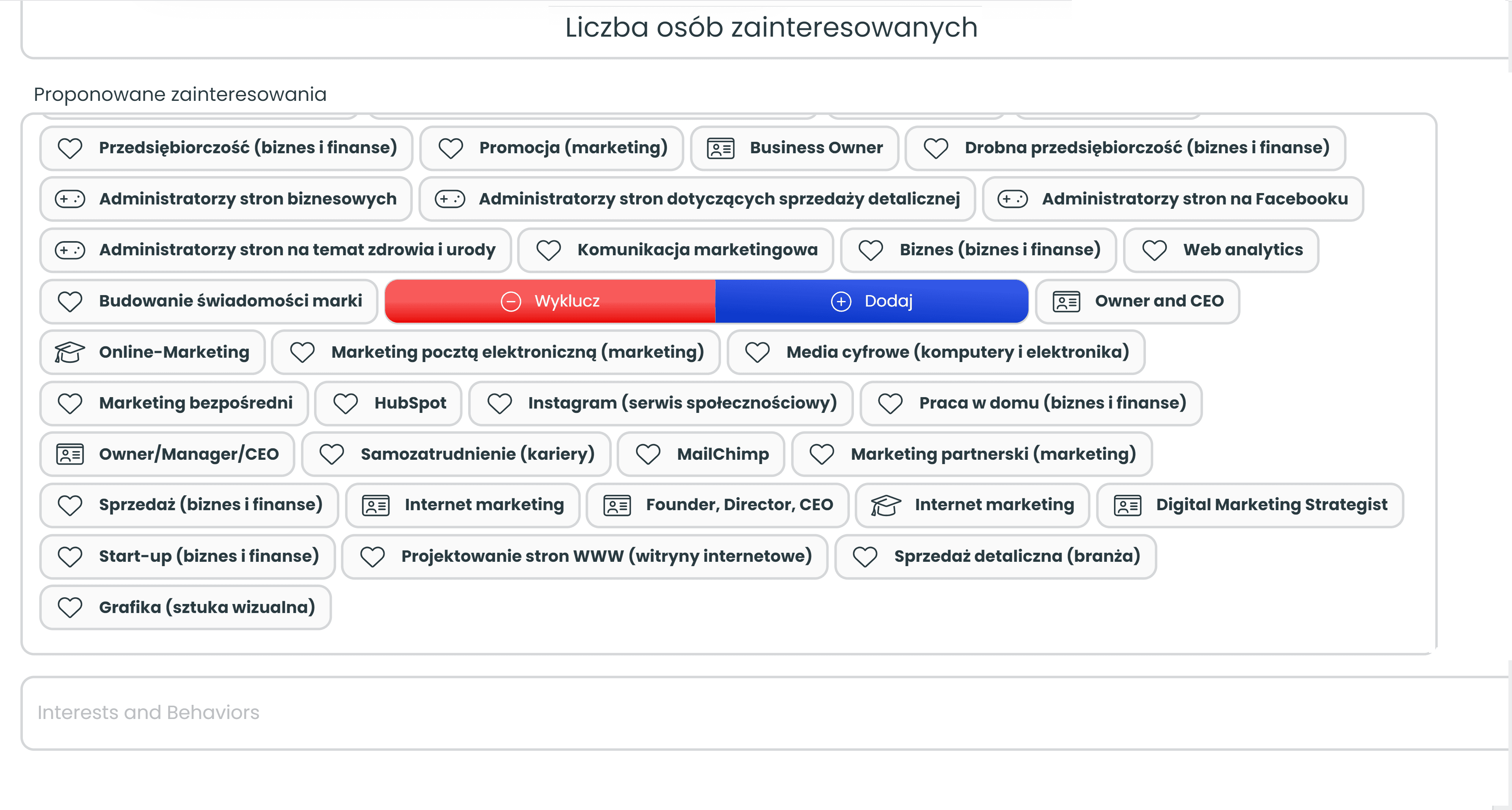Click heart icon beside Biznes (biznes i finanse)

870,250
